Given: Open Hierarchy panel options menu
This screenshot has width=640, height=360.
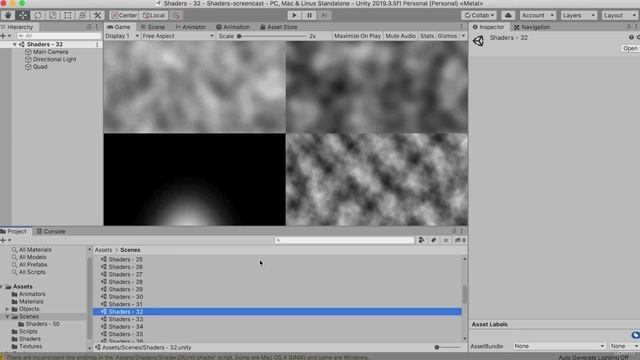Looking at the screenshot, I should (97, 27).
